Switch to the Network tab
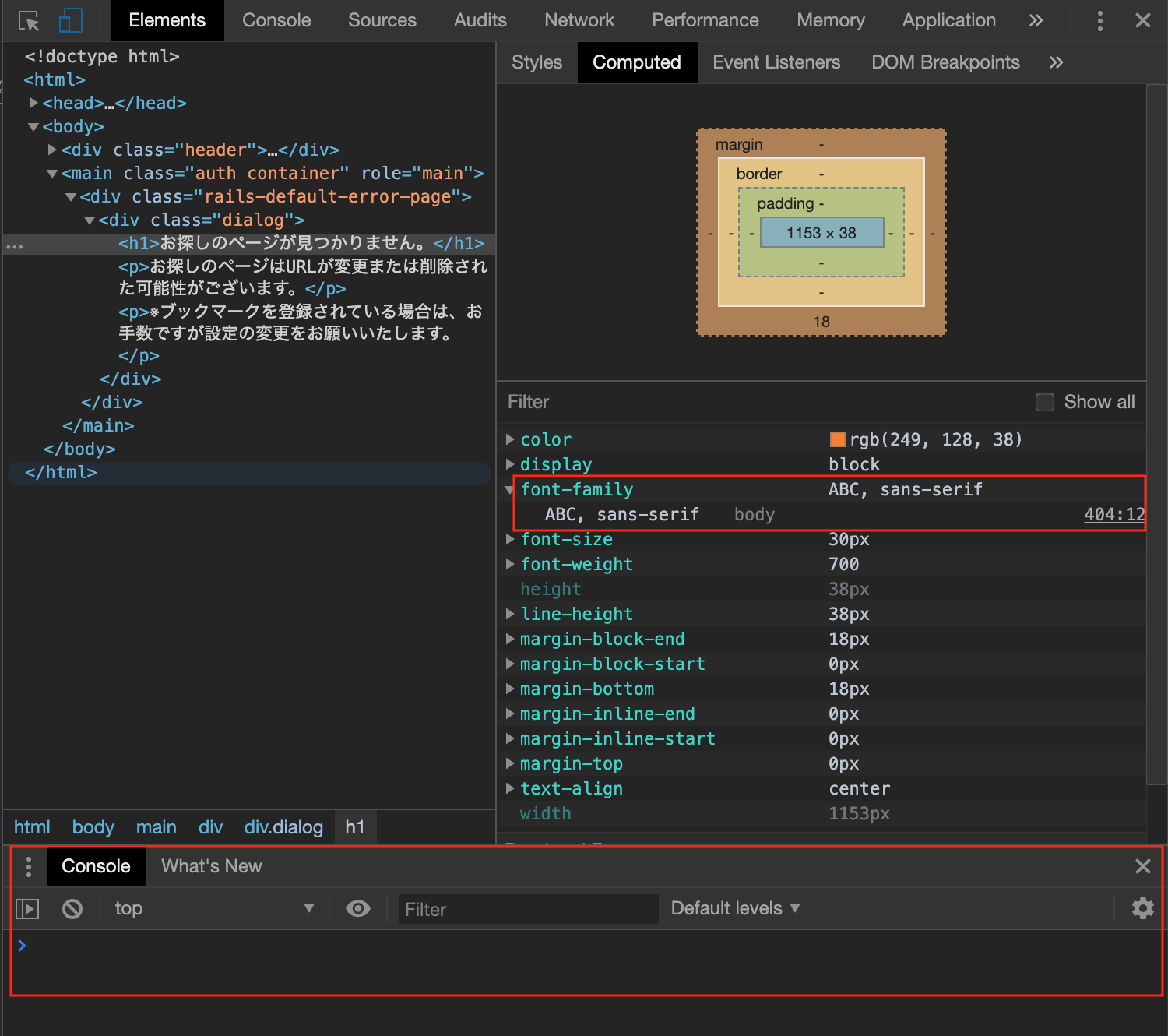This screenshot has width=1168, height=1036. click(x=579, y=21)
